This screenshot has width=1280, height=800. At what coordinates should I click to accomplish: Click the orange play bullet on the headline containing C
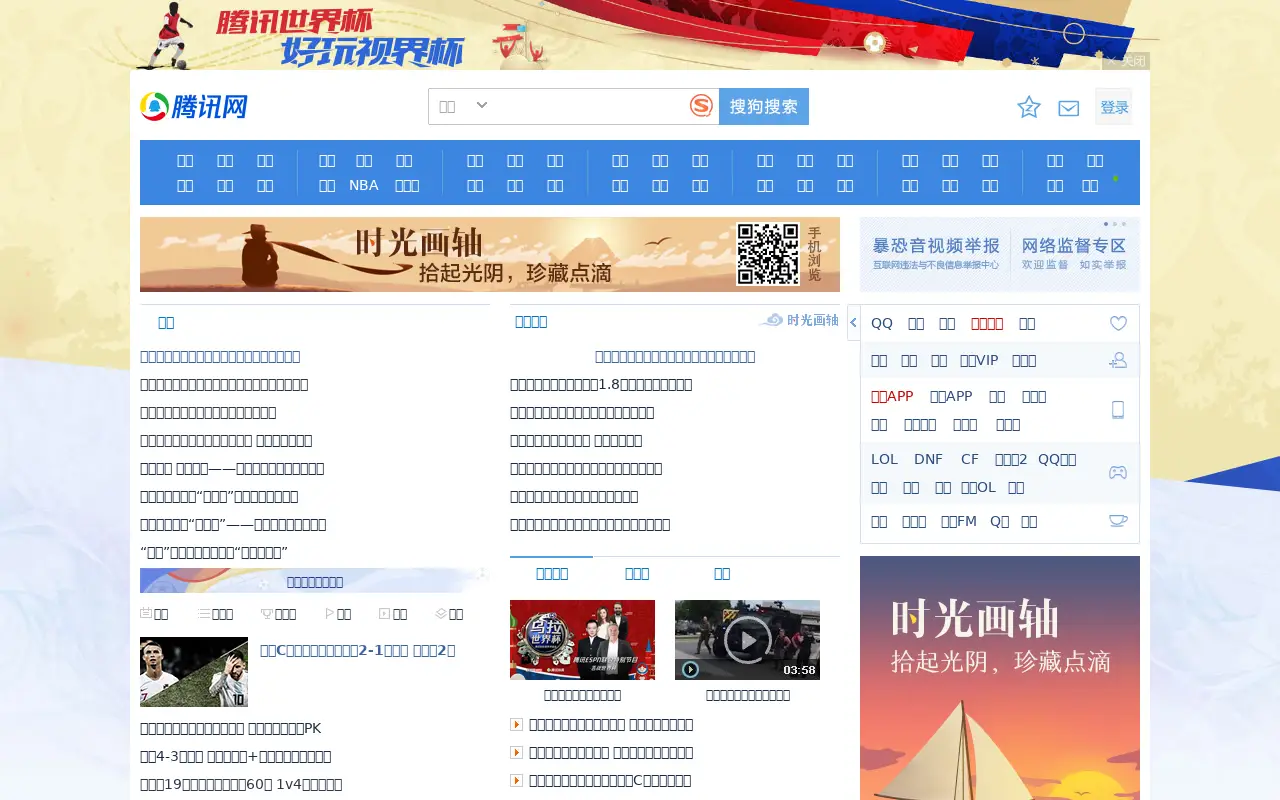pyautogui.click(x=516, y=780)
